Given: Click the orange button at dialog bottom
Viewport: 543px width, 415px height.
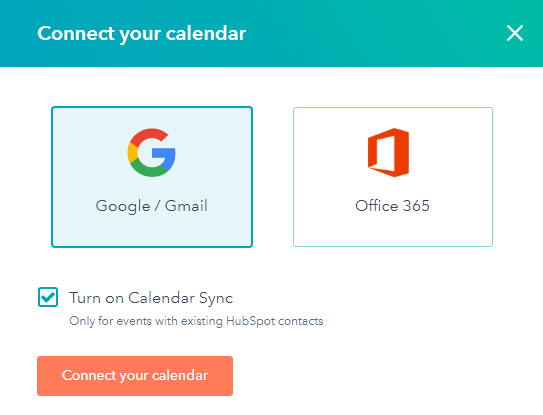Looking at the screenshot, I should point(135,376).
